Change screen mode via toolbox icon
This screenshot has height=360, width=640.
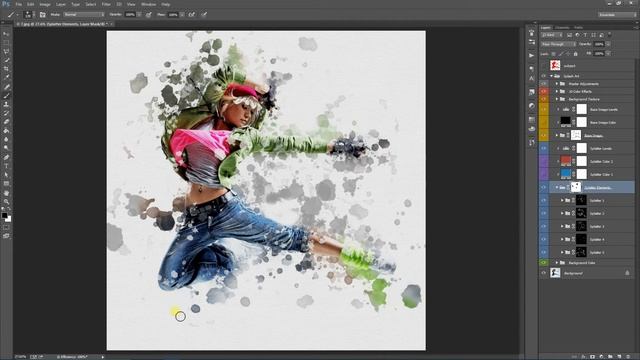(6, 236)
